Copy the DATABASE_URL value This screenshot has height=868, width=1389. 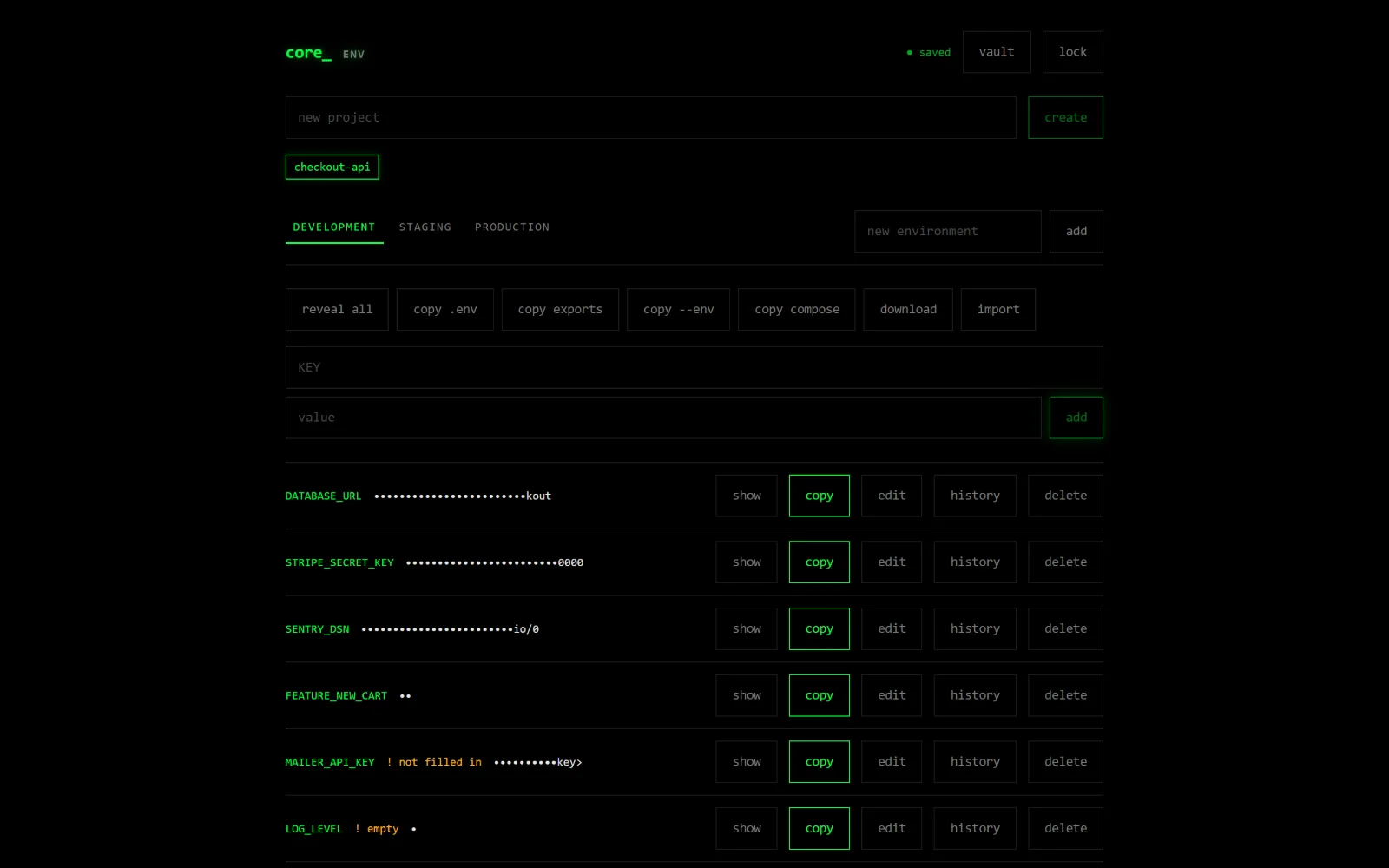(x=820, y=496)
